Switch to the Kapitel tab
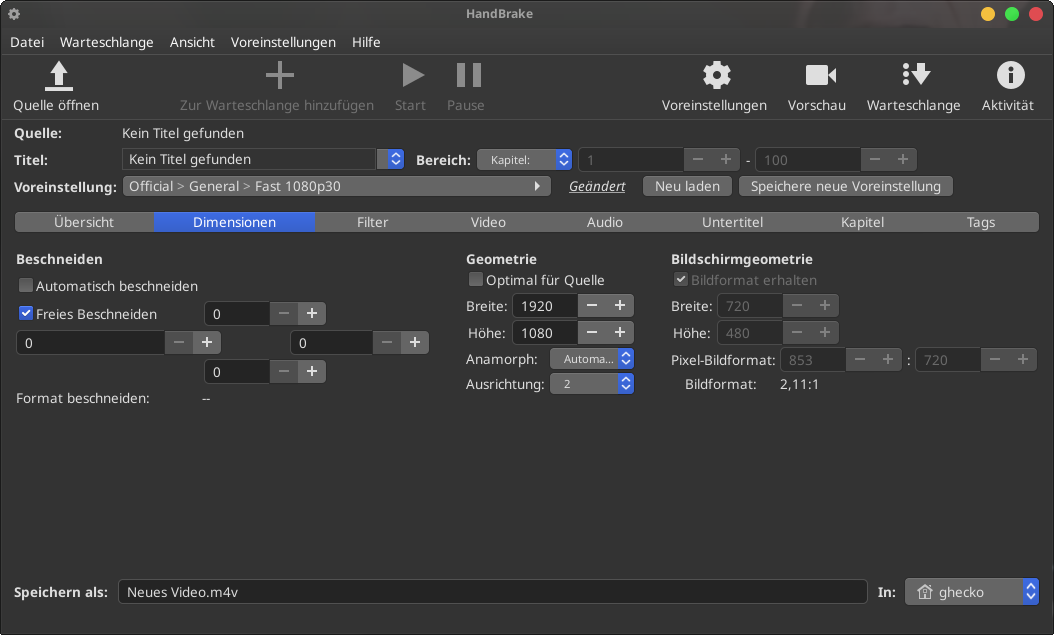The width and height of the screenshot is (1054, 635). pyautogui.click(x=862, y=222)
